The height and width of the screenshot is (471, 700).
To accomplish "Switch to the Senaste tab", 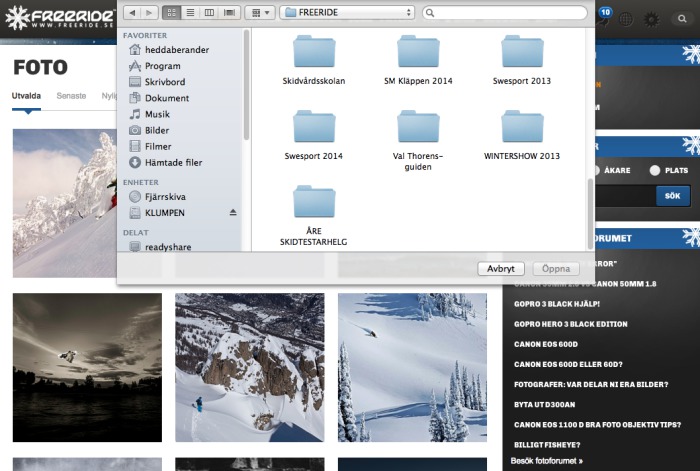I will coord(71,94).
